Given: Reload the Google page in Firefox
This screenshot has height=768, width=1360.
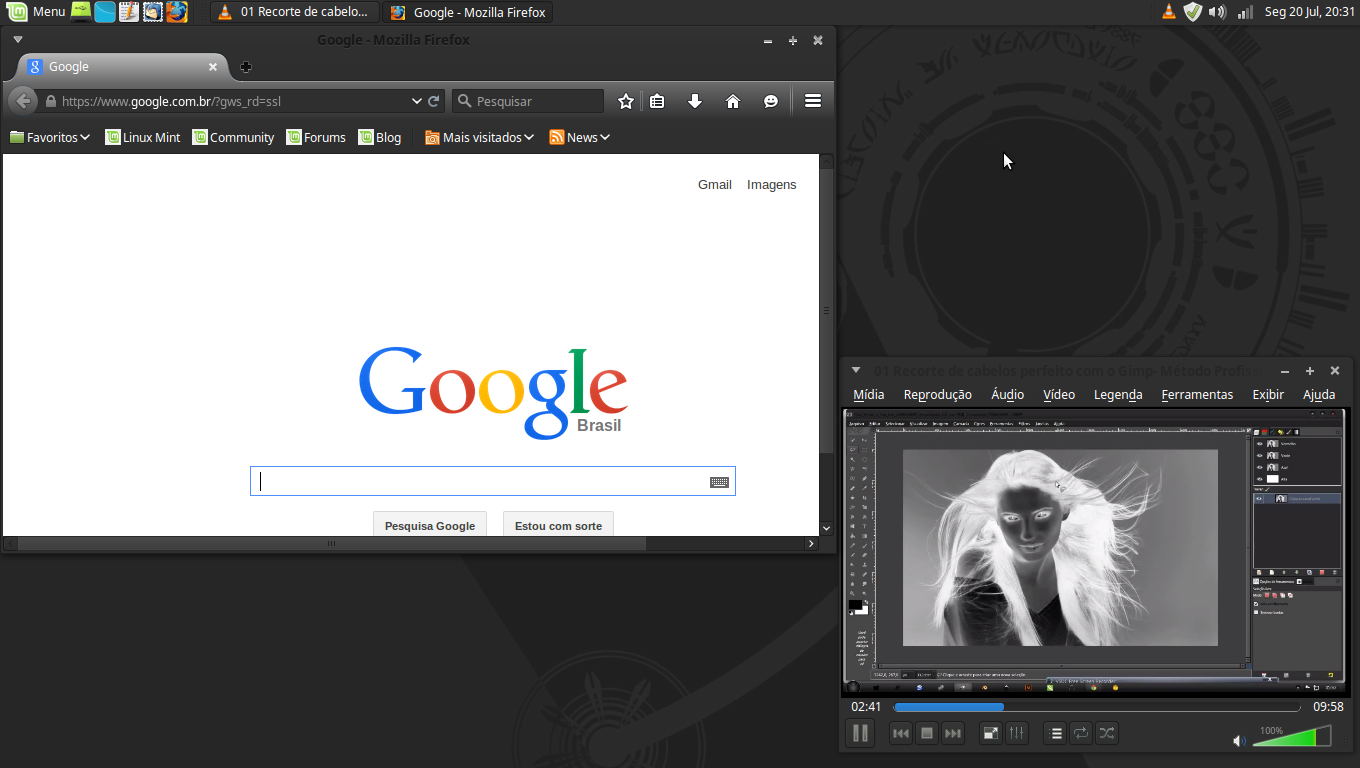Looking at the screenshot, I should [434, 101].
